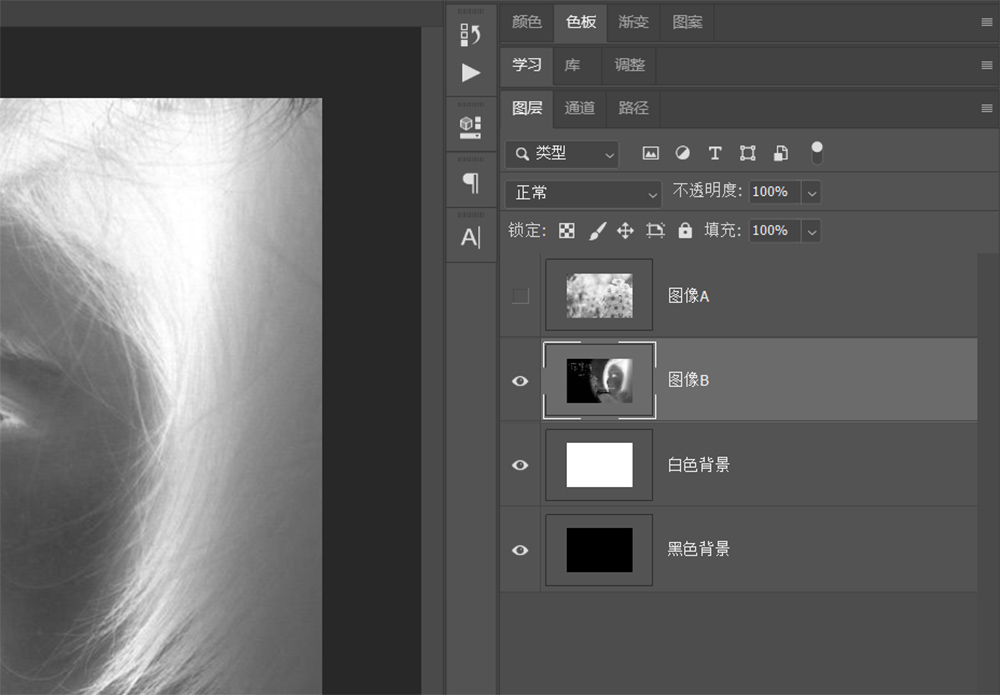The height and width of the screenshot is (695, 1000).
Task: Click the 图像B layer thumbnail
Action: pos(599,380)
